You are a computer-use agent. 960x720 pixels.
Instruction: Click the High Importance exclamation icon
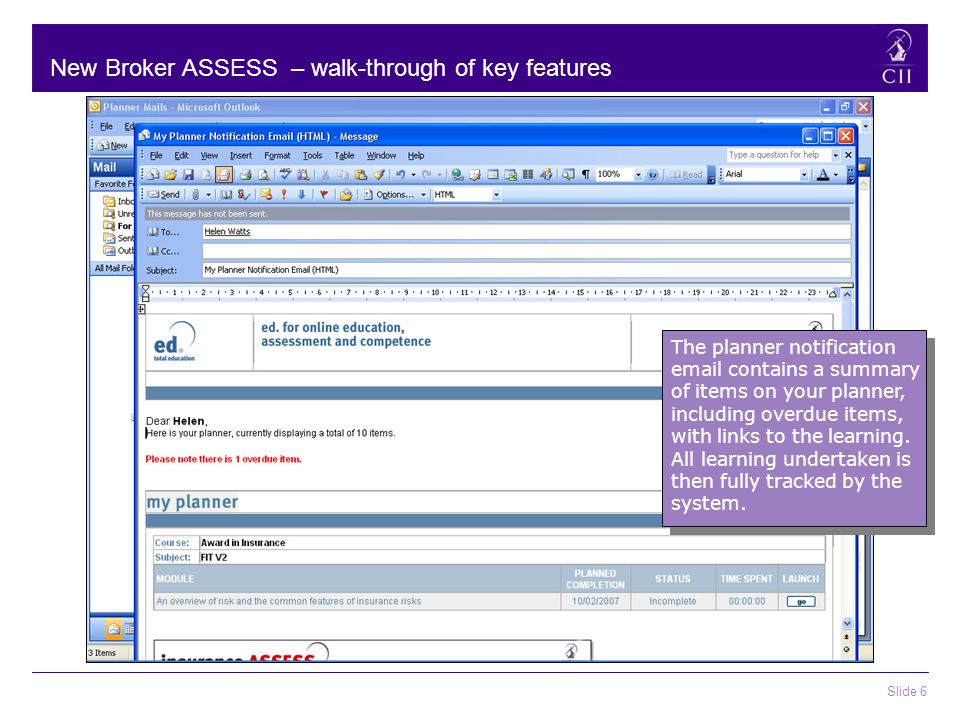[283, 195]
